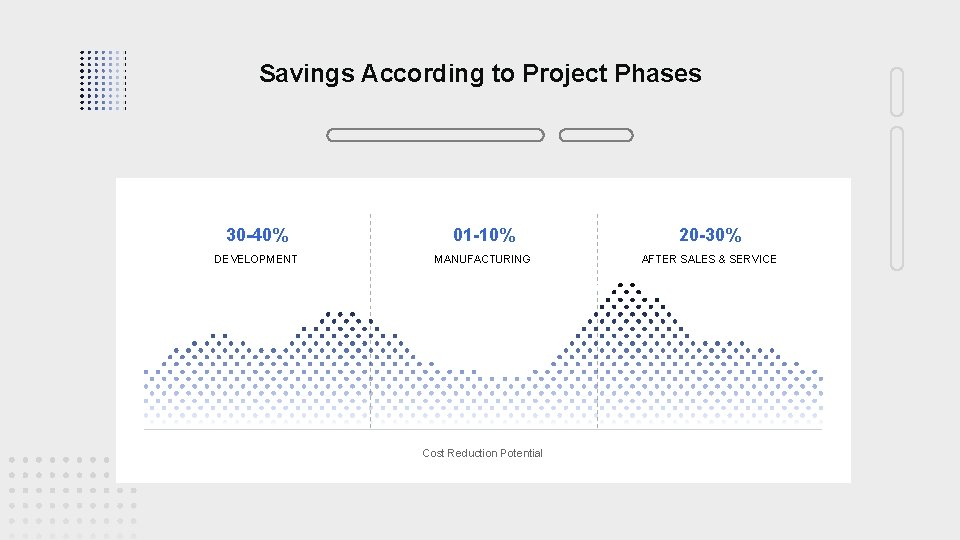Click the long horizontal pill bar below title
The width and height of the screenshot is (960, 540).
435,135
